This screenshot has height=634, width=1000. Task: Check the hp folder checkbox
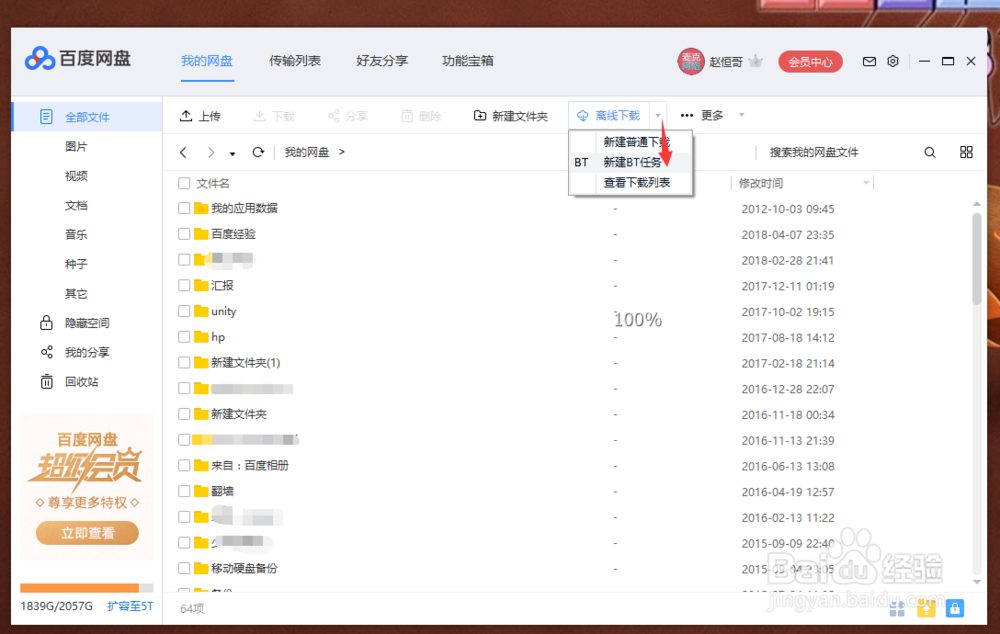(184, 337)
